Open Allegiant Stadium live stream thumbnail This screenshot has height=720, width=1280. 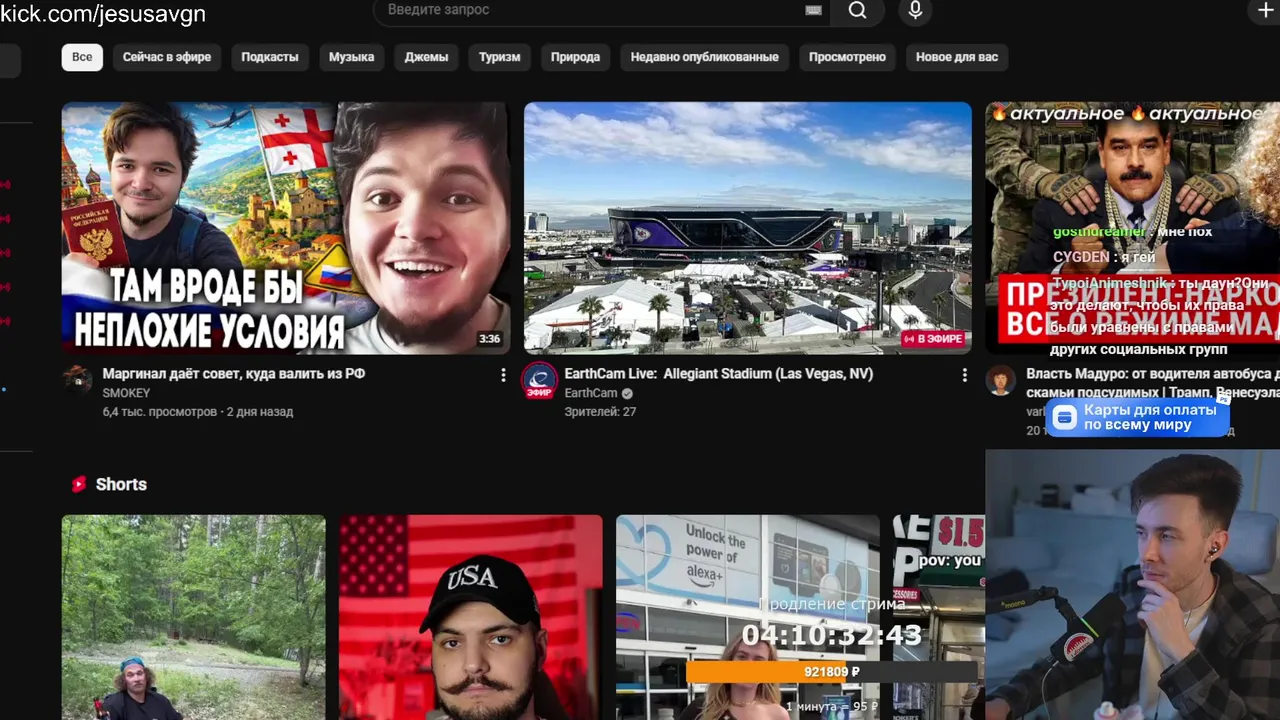(x=748, y=228)
